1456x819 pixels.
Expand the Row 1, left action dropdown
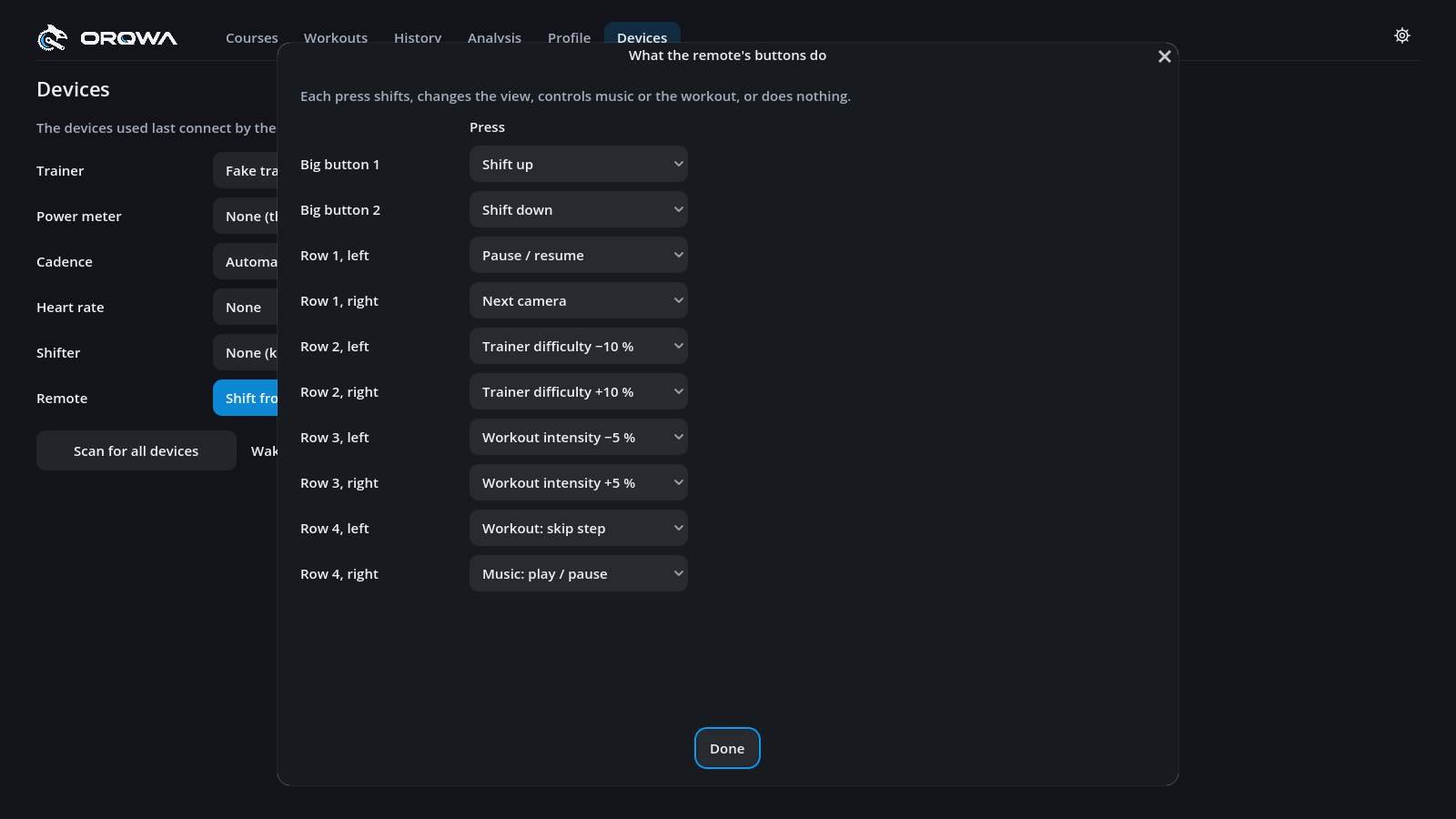tap(579, 255)
